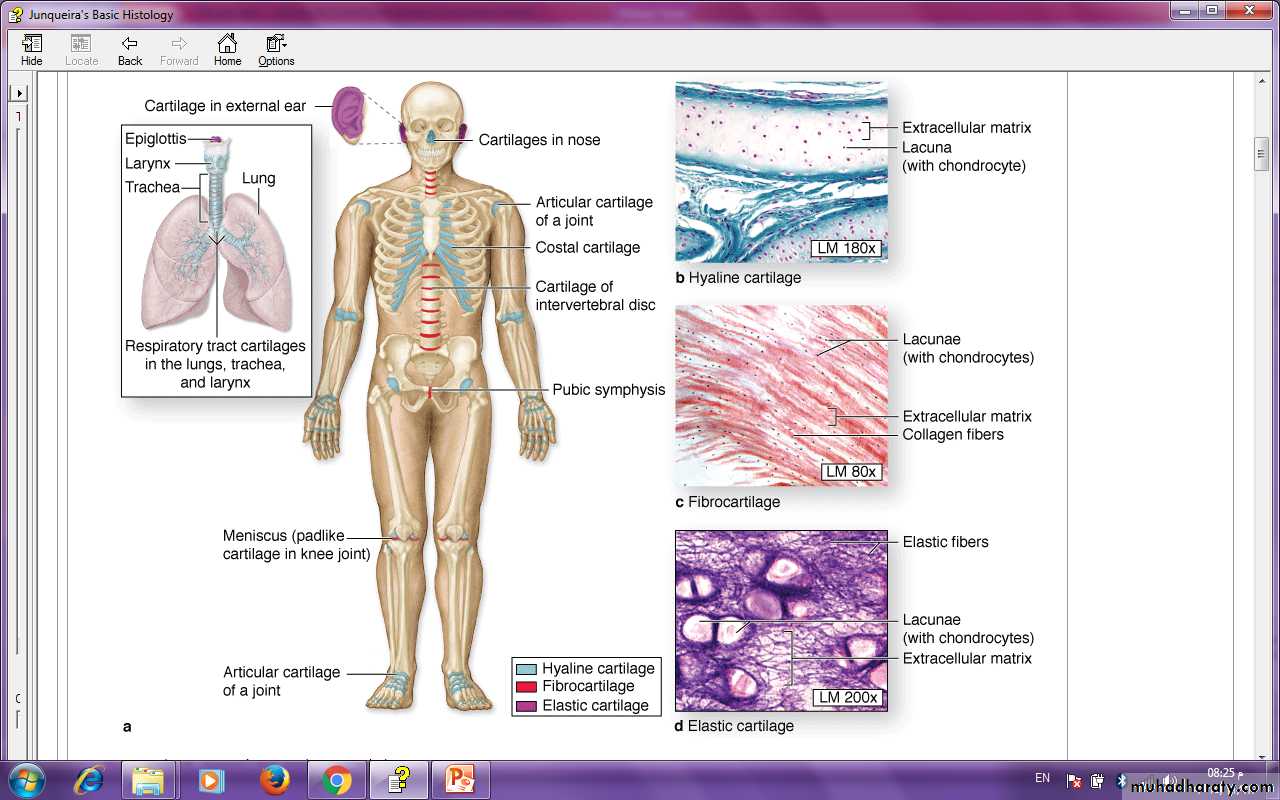Select the Fibrocartilage micrograph image
This screenshot has width=1280, height=800.
[x=781, y=396]
